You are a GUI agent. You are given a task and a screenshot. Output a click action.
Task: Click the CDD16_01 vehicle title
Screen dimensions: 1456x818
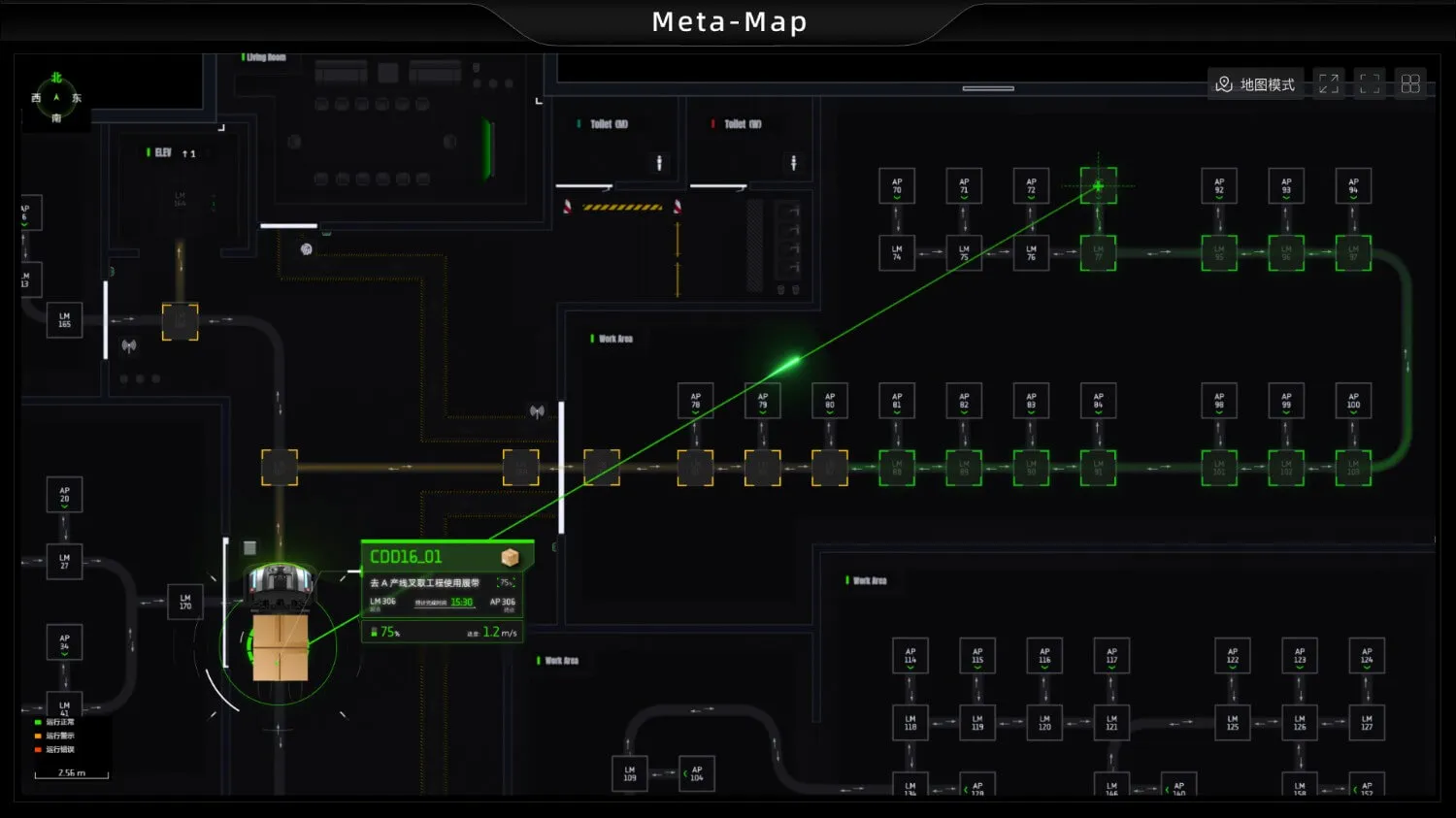[406, 557]
